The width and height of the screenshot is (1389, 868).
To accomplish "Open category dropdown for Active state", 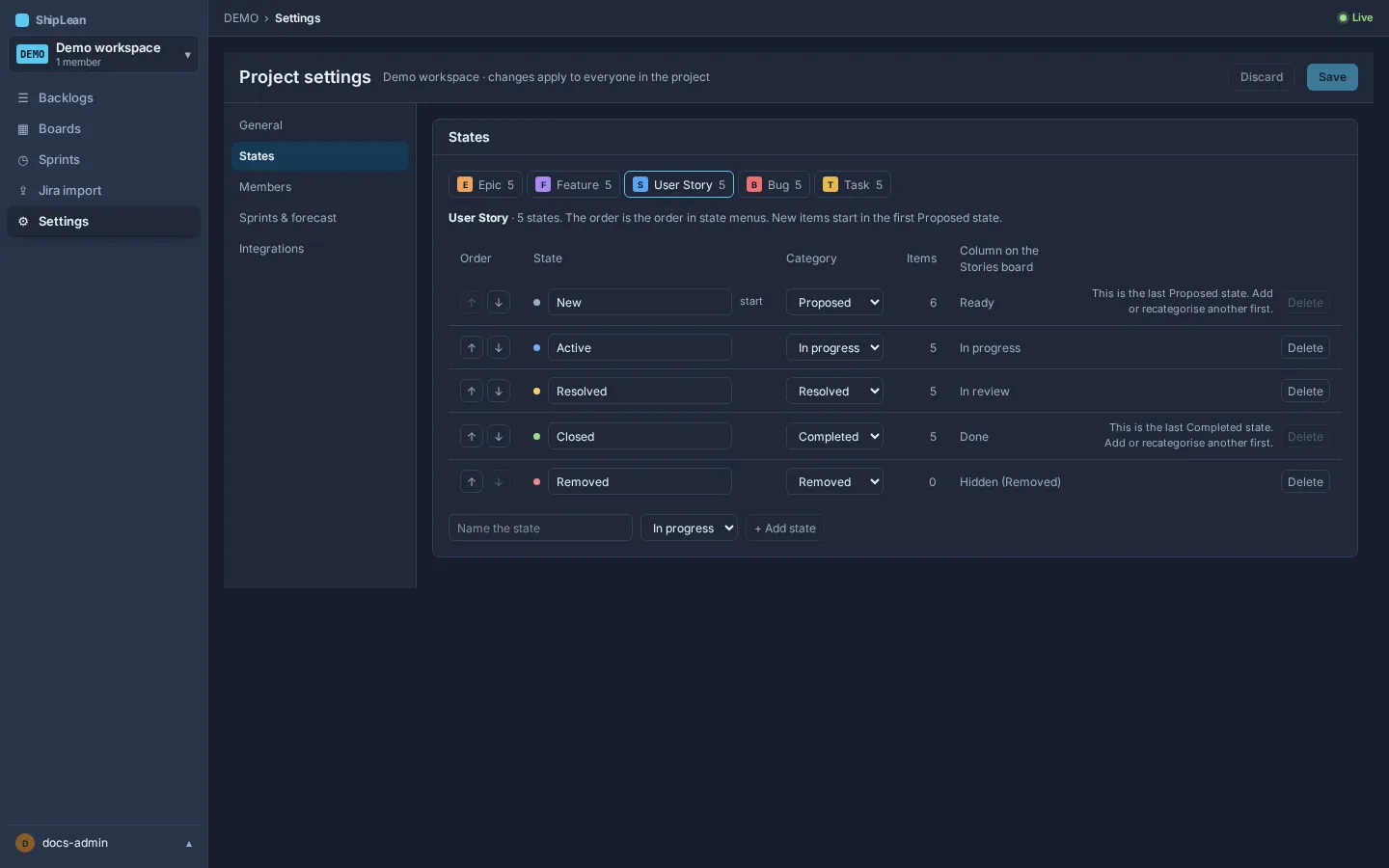I will [834, 347].
